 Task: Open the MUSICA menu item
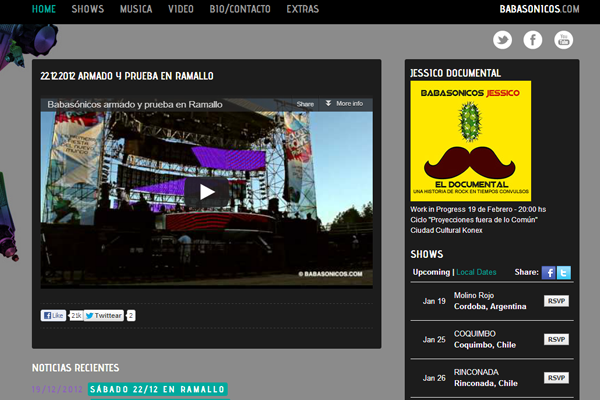(x=136, y=9)
